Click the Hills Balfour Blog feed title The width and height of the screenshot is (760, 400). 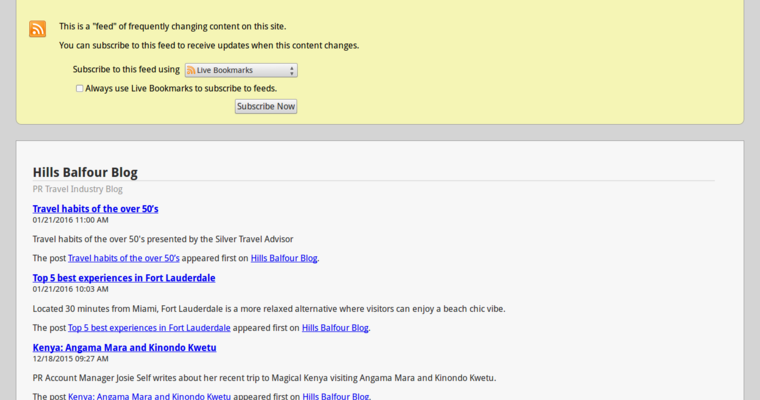(85, 173)
